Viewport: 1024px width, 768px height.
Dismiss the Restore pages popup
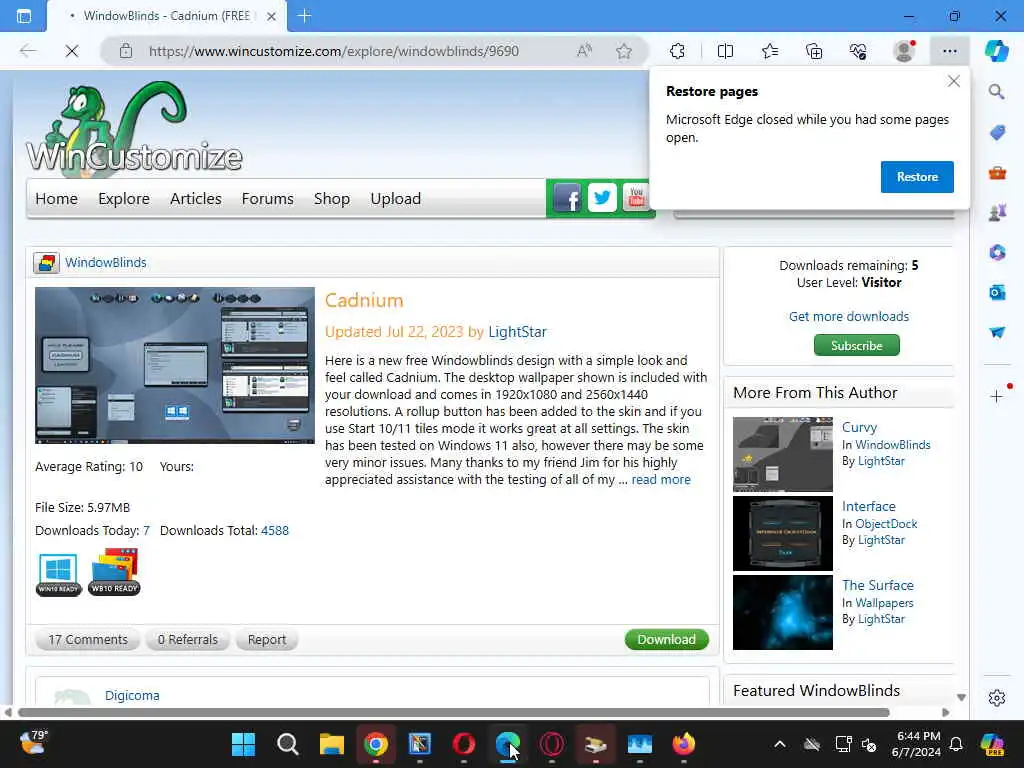953,81
